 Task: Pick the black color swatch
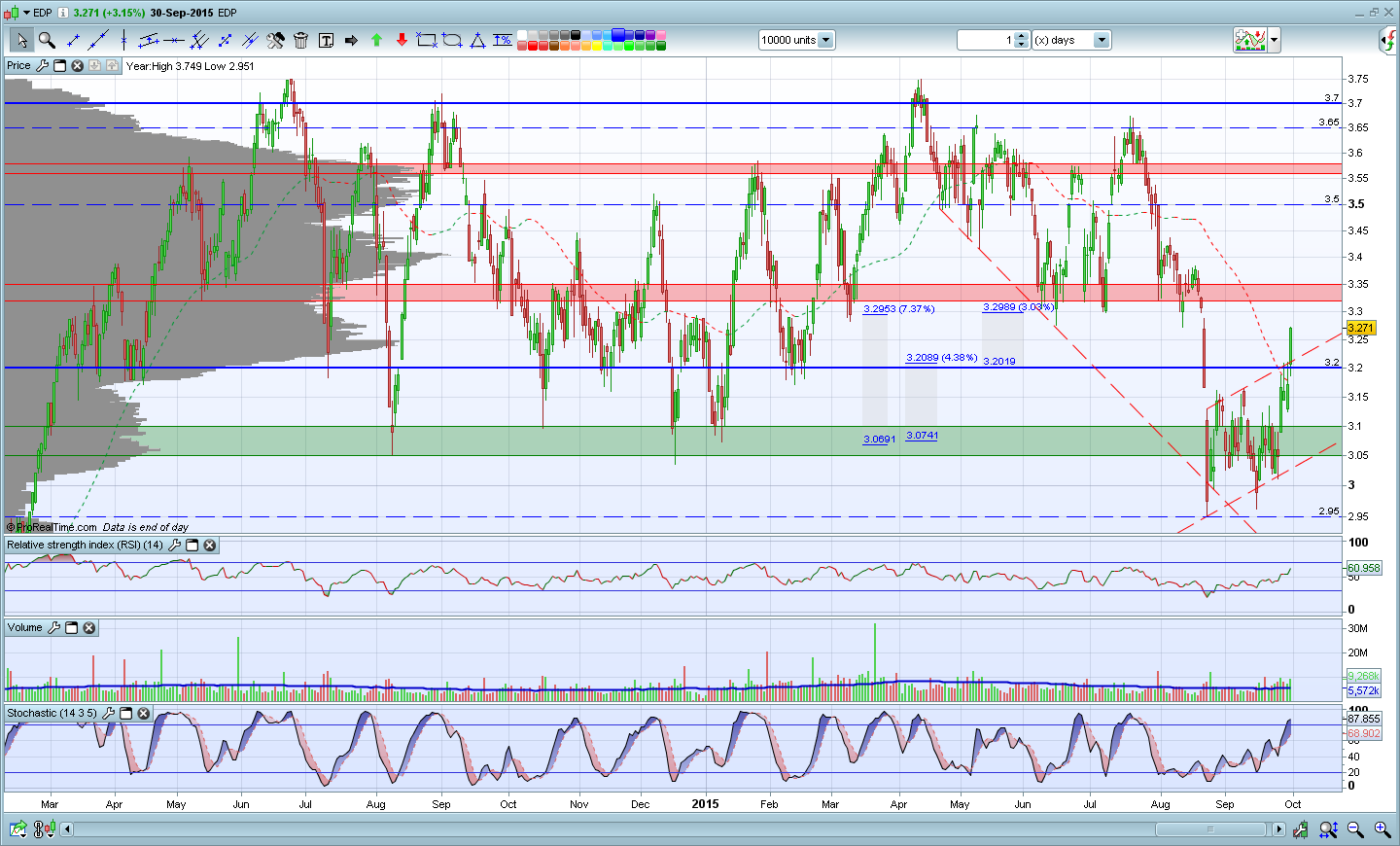(x=576, y=35)
